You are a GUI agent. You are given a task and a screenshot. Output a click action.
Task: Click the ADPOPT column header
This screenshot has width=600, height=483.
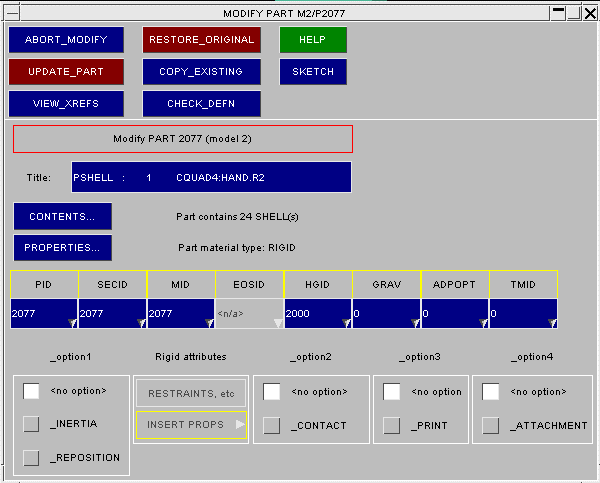455,284
